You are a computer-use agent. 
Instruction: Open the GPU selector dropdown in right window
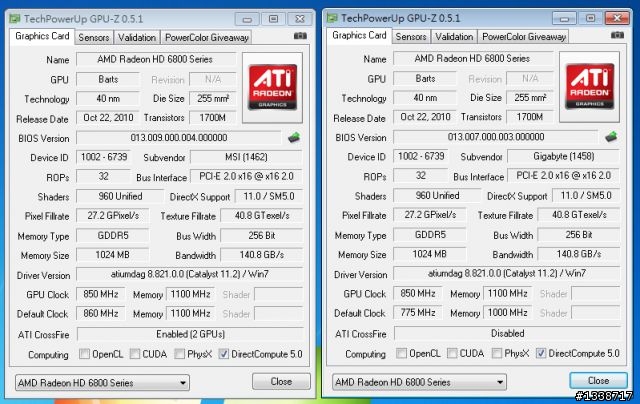click(420, 382)
